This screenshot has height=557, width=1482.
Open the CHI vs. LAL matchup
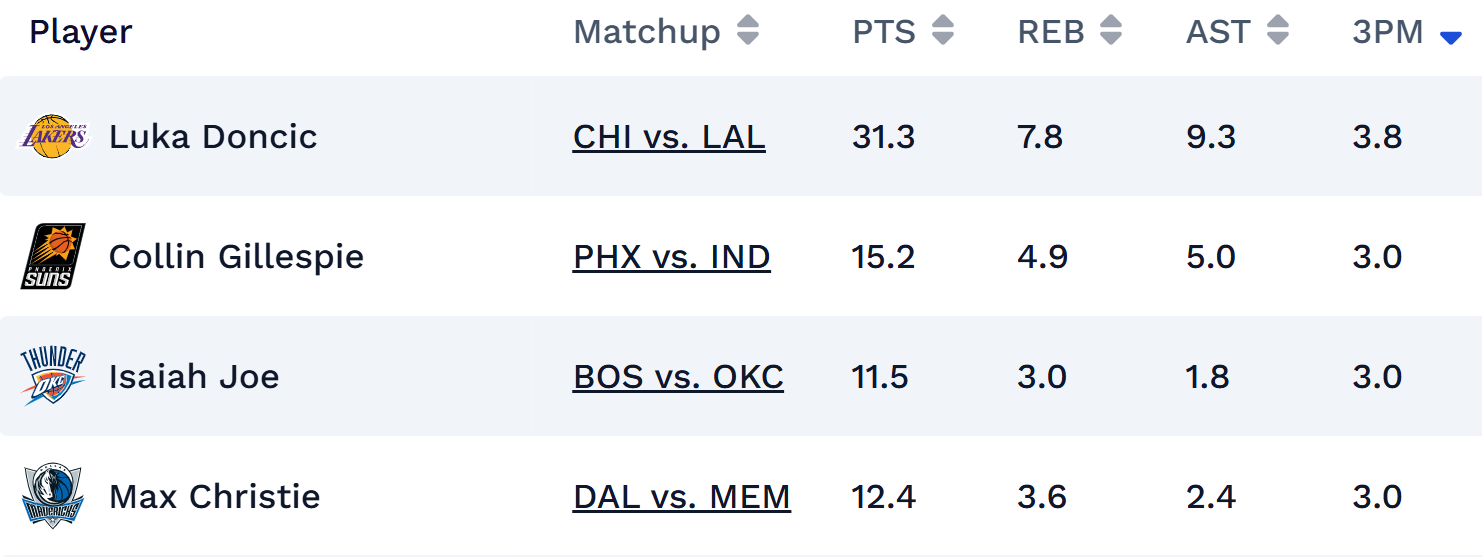(669, 136)
